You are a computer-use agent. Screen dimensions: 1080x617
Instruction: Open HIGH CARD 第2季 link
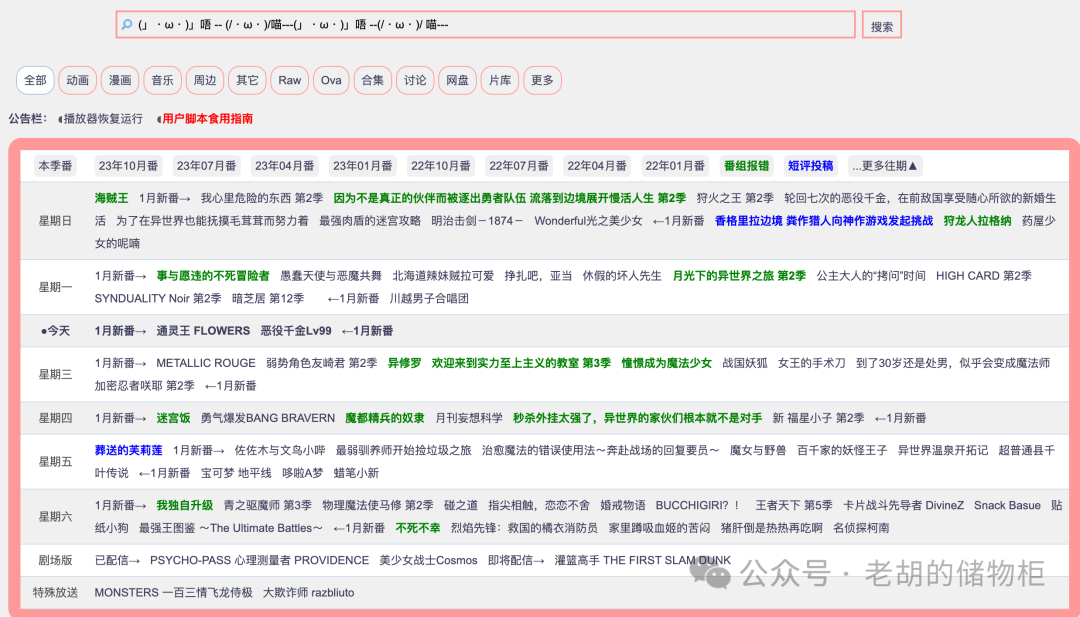[984, 276]
